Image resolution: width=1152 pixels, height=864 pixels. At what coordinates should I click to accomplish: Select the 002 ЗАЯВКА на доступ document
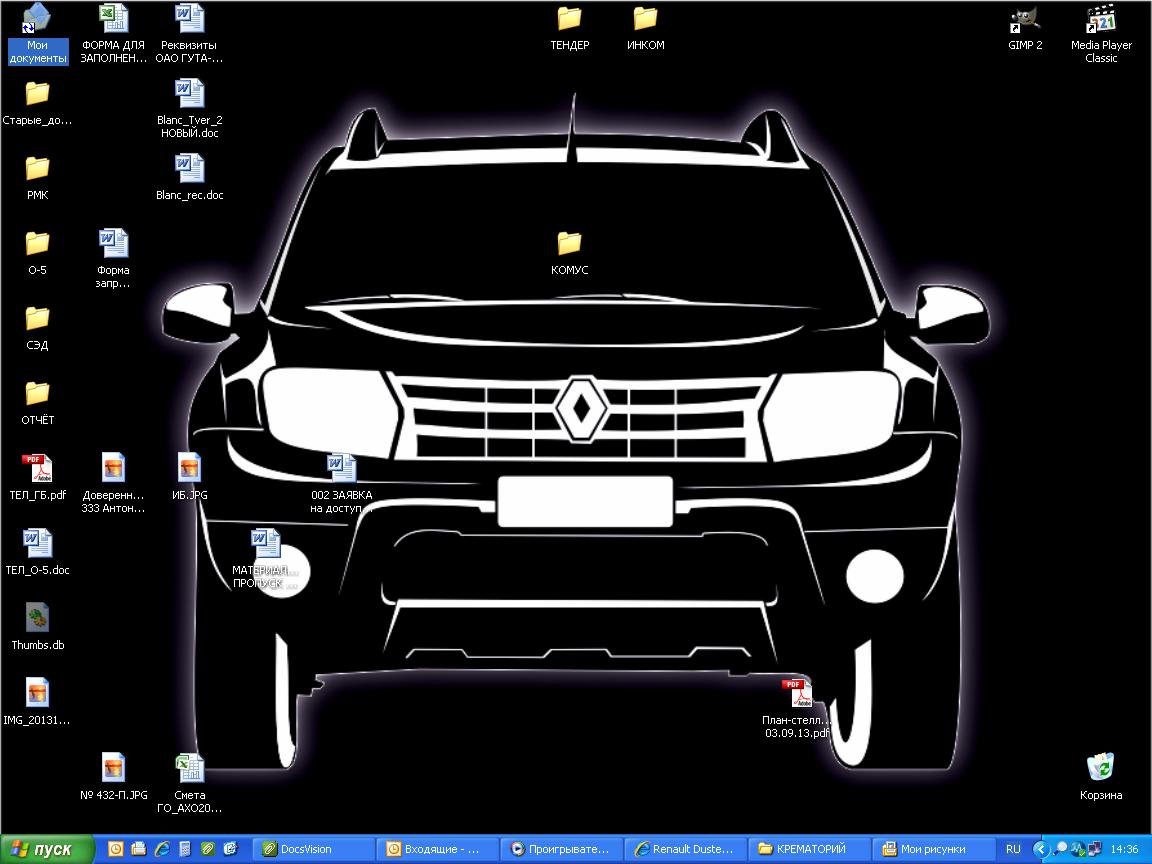[x=341, y=483]
